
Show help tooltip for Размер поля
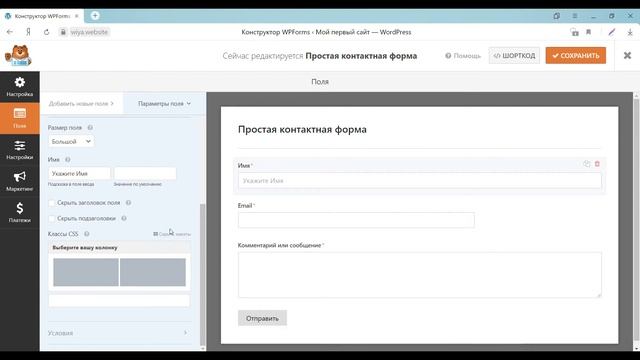tap(90, 128)
